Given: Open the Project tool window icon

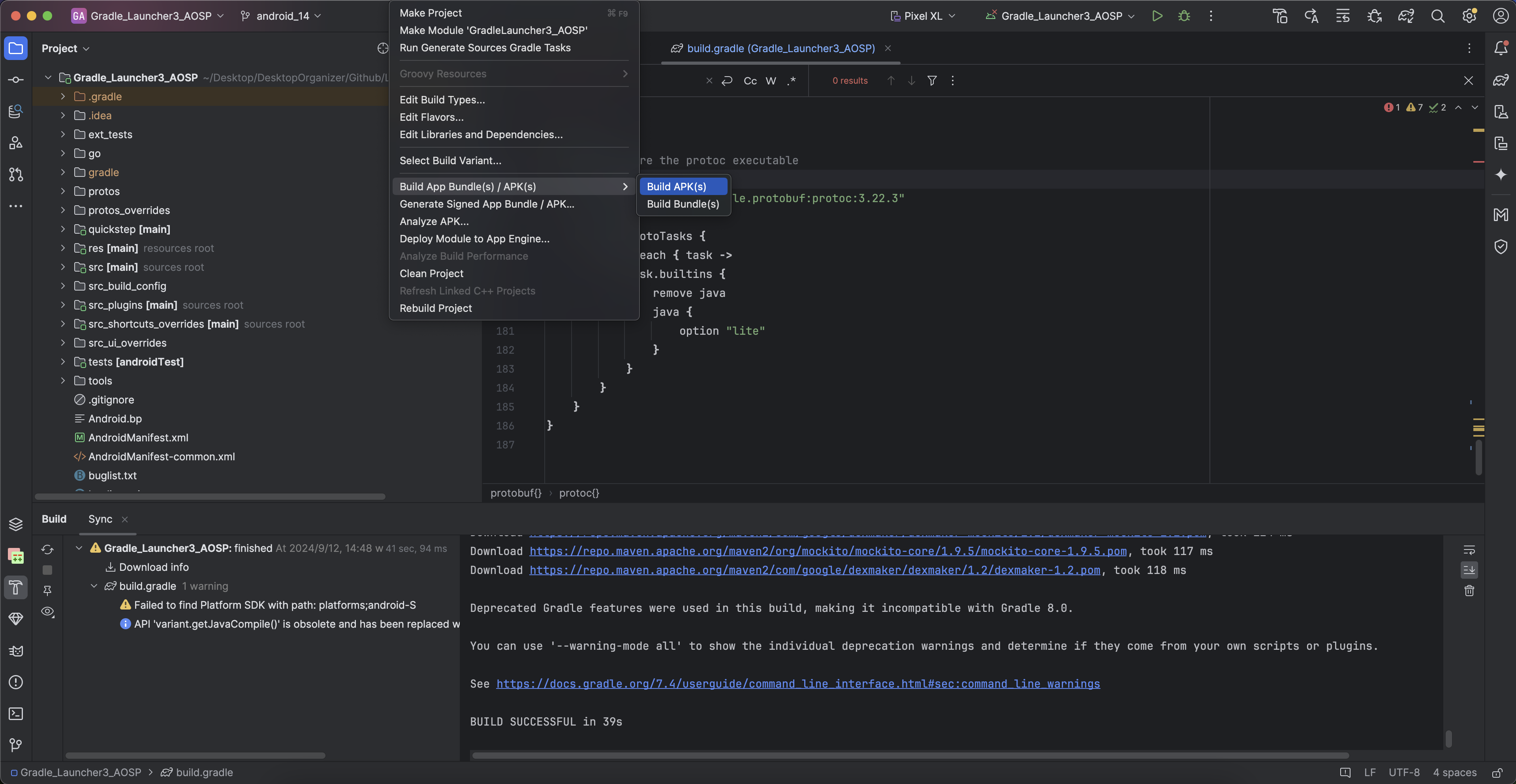Looking at the screenshot, I should pyautogui.click(x=16, y=48).
